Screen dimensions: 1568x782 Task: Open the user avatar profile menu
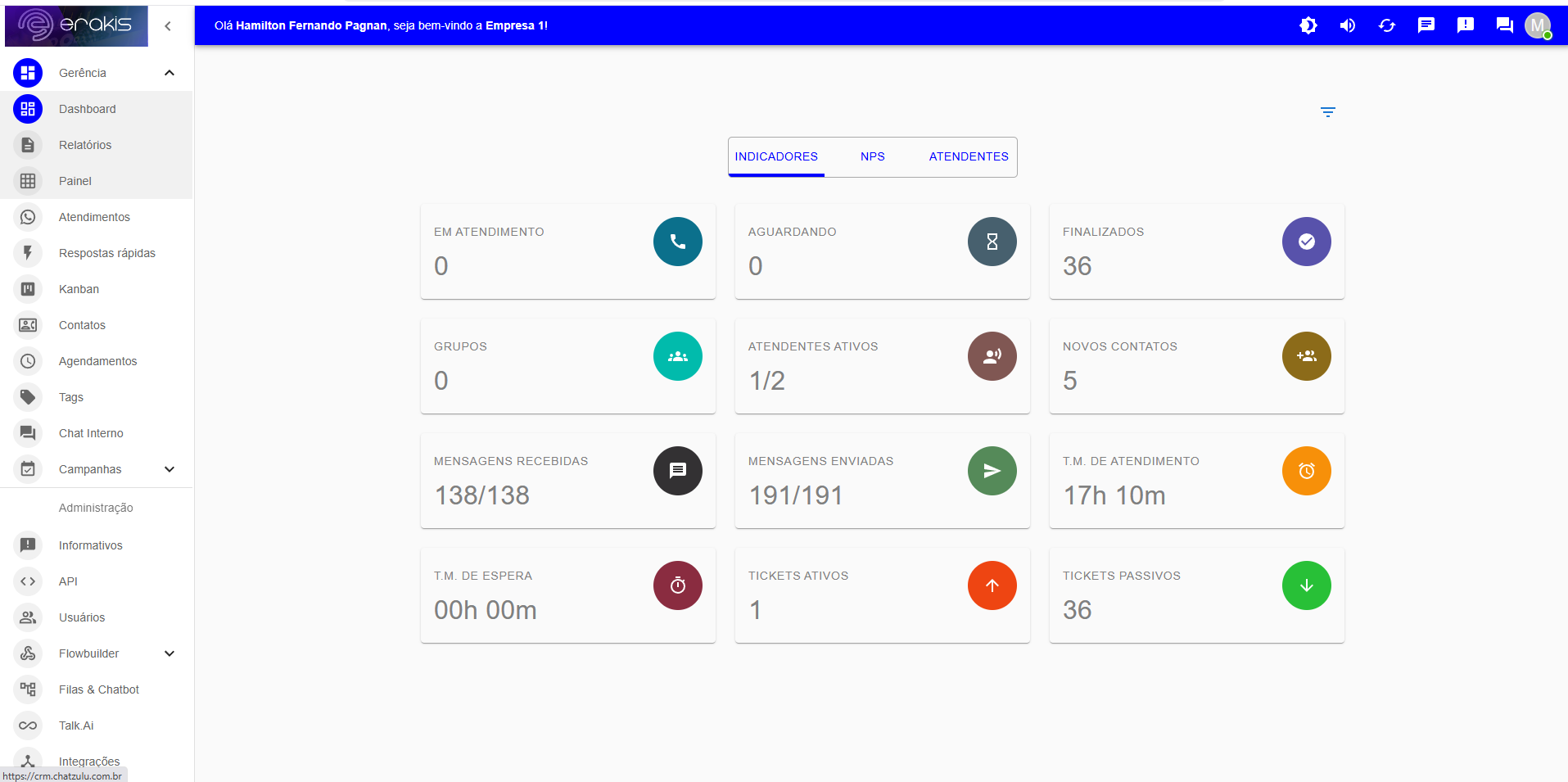1537,25
